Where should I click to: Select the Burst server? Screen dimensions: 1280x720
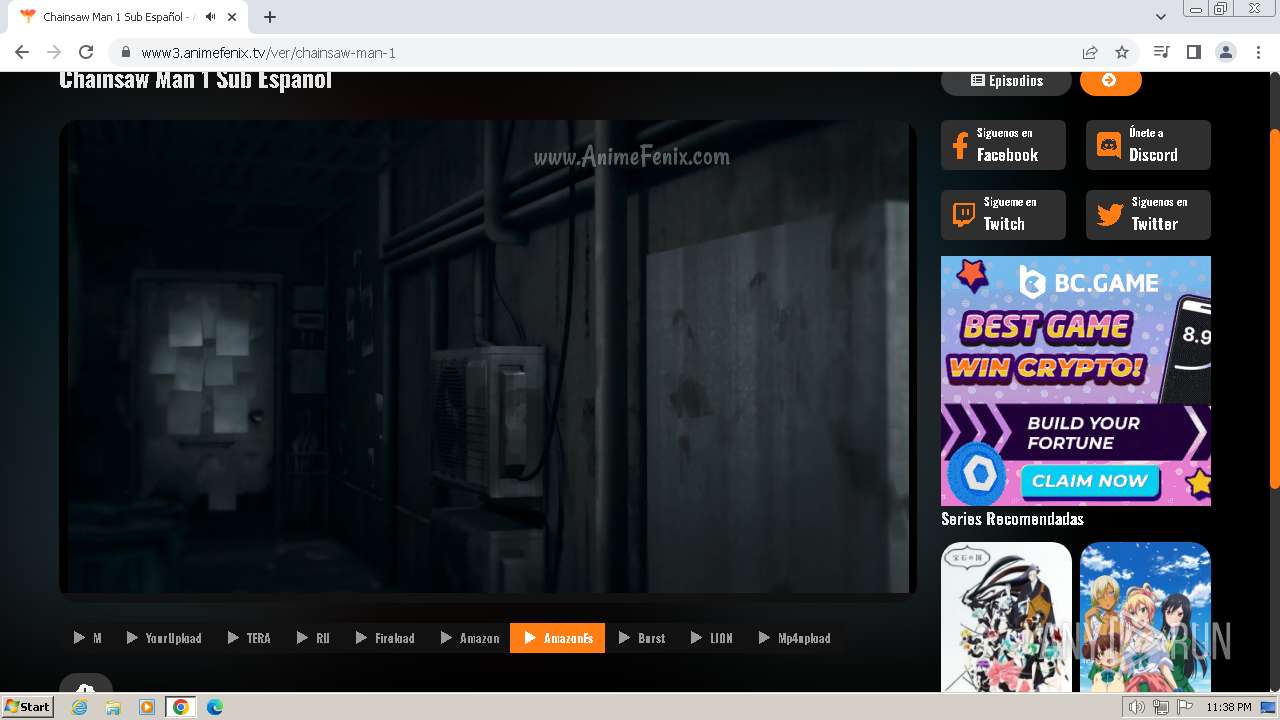[641, 638]
